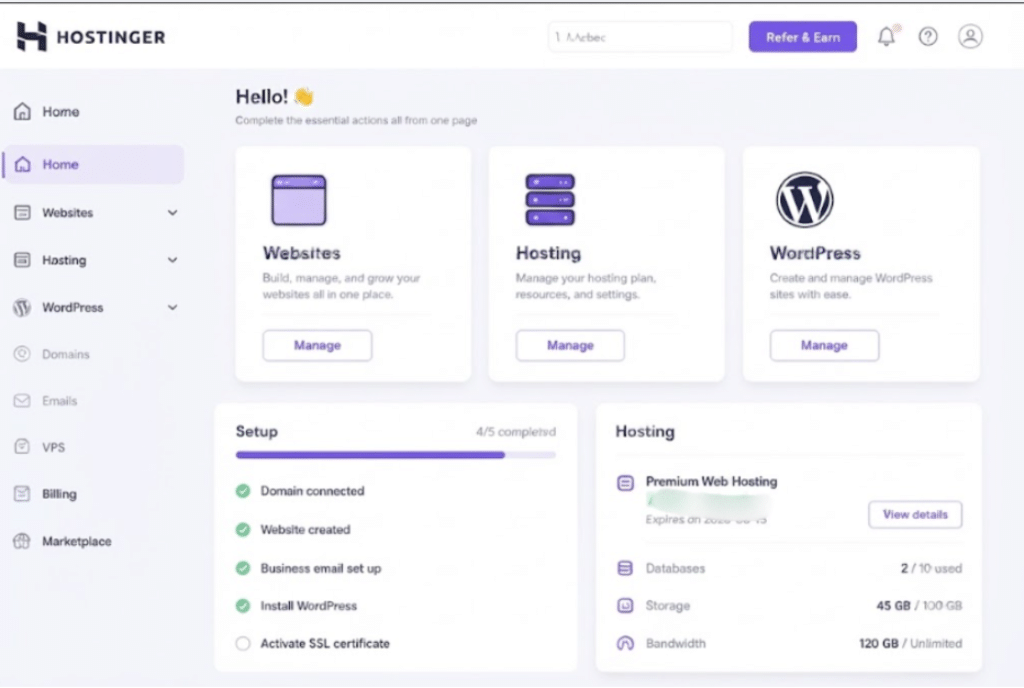The width and height of the screenshot is (1024, 688).
Task: Click the '4/5 completed' label
Action: 516,431
